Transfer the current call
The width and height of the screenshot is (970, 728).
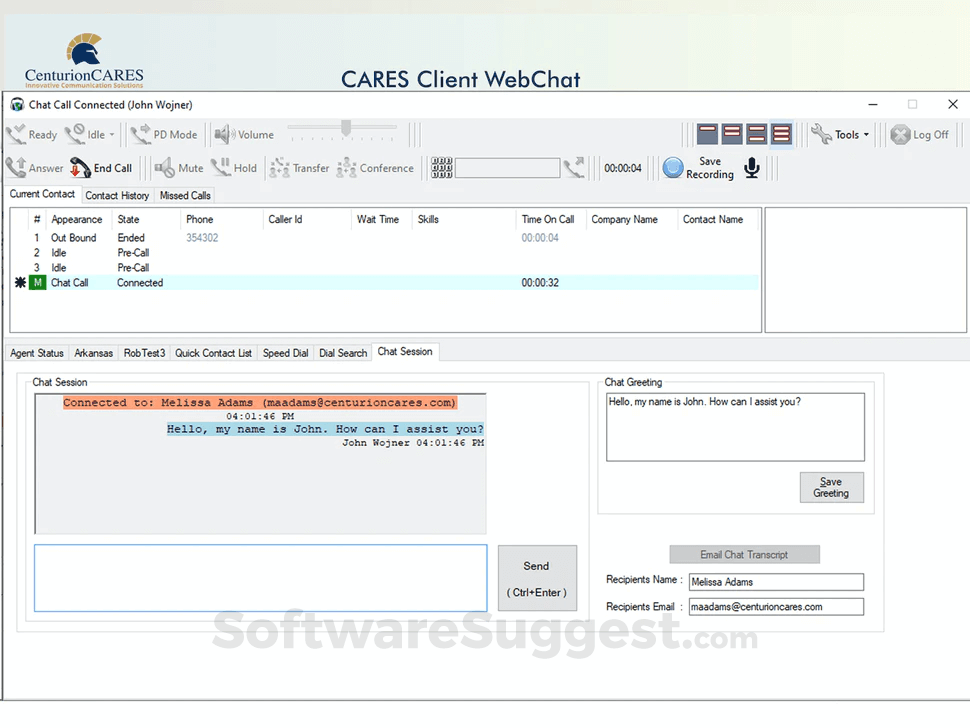299,168
